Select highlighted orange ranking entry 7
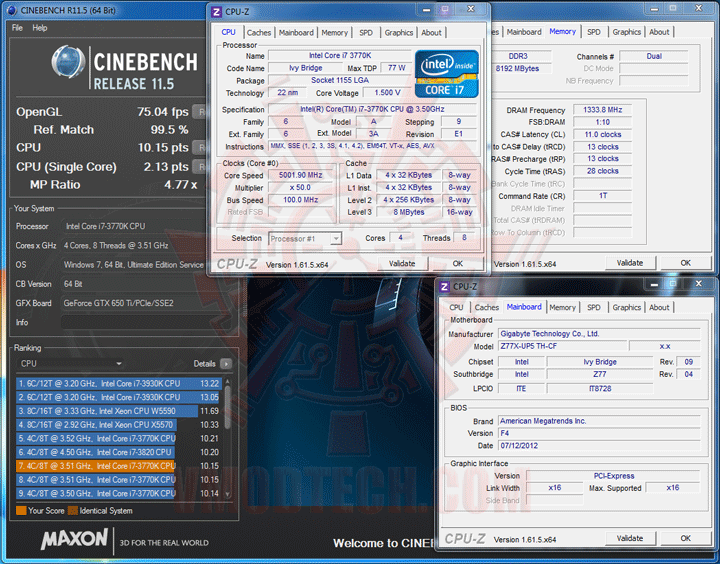Viewport: 720px width, 564px height. pos(119,466)
